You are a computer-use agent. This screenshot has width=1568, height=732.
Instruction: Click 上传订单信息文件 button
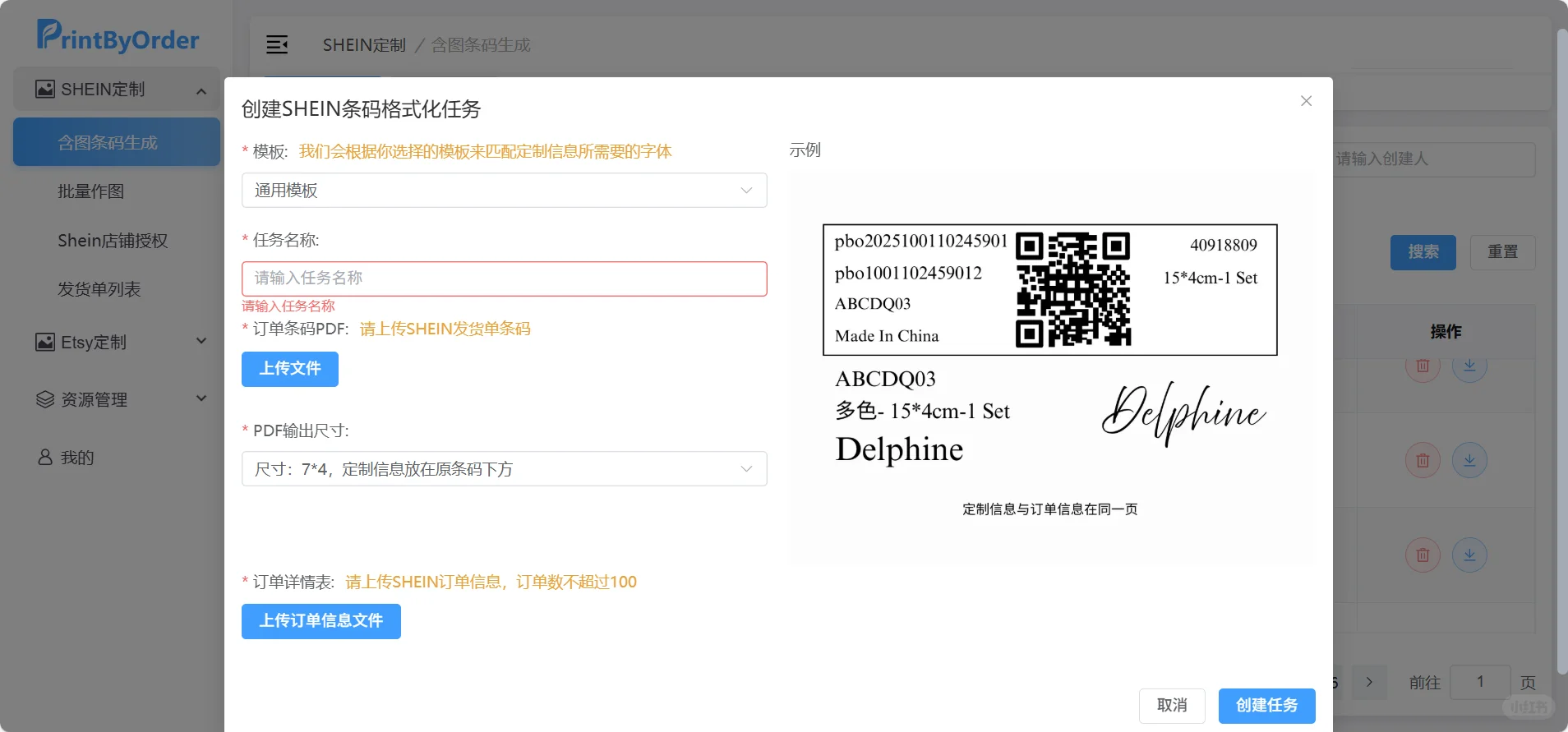tap(321, 621)
